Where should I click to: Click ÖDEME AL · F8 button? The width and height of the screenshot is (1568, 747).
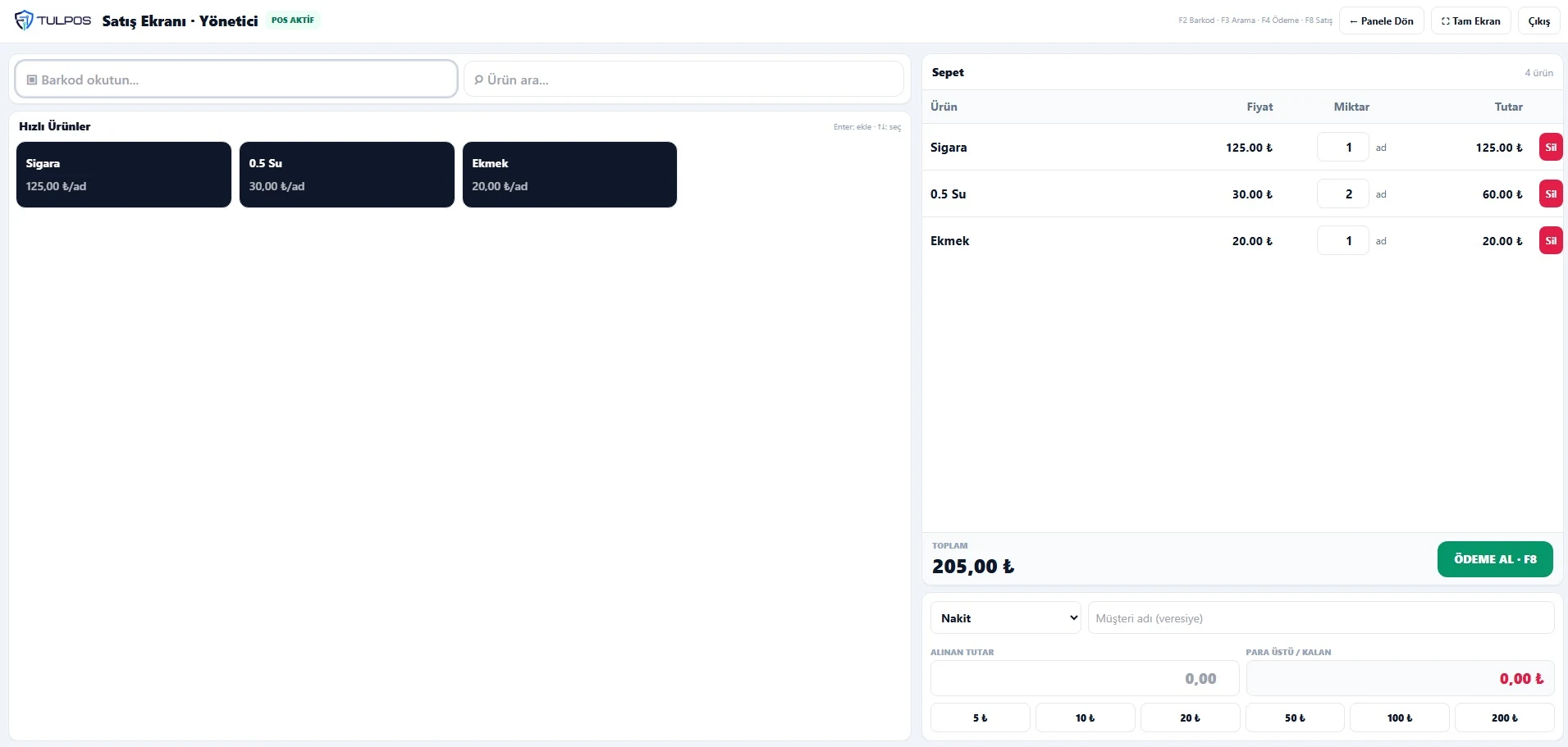(x=1495, y=559)
